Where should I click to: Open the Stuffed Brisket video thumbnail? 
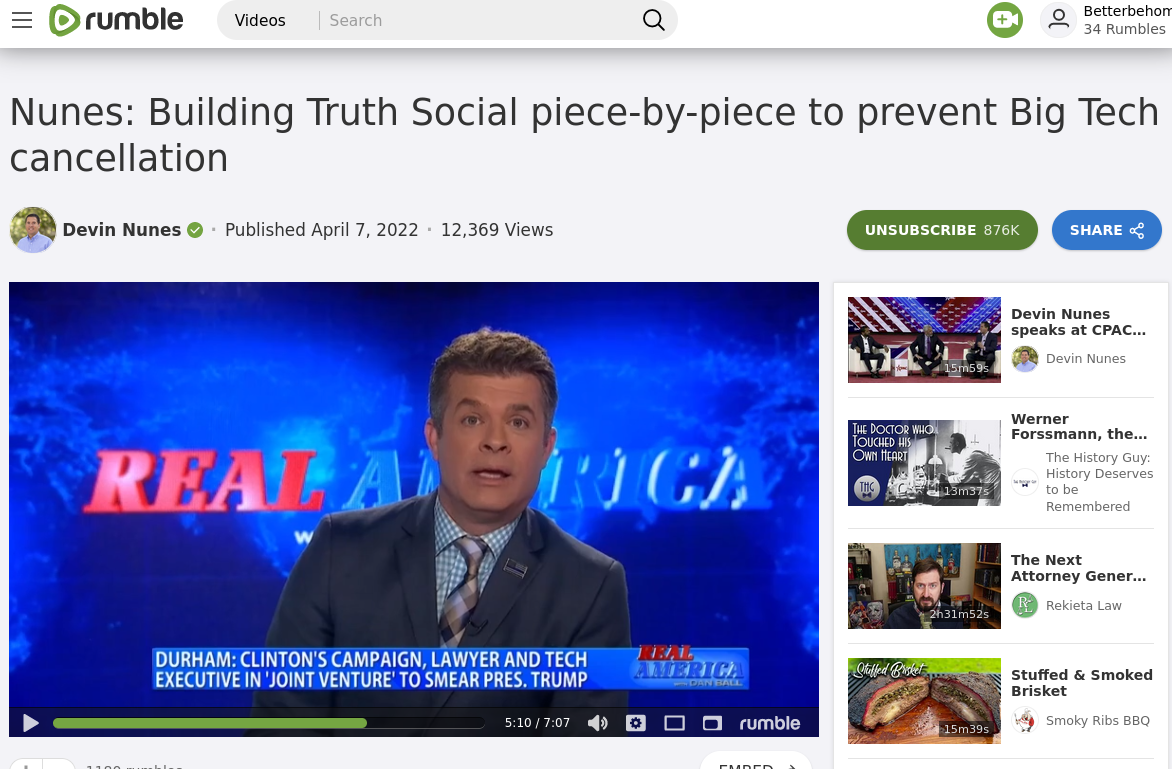pos(924,701)
